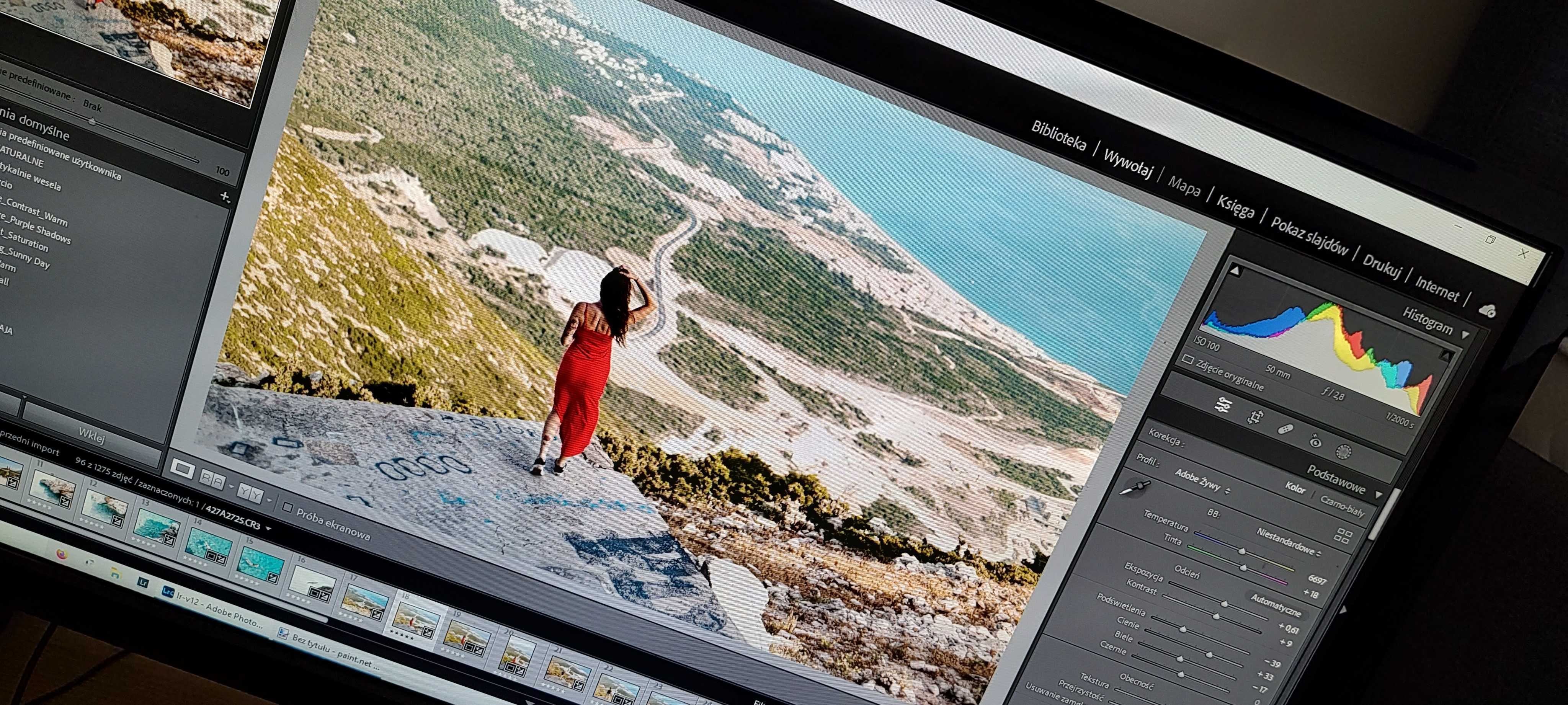Click the Podświetlenia slider handle
Image resolution: width=1568 pixels, height=705 pixels.
(x=1183, y=629)
